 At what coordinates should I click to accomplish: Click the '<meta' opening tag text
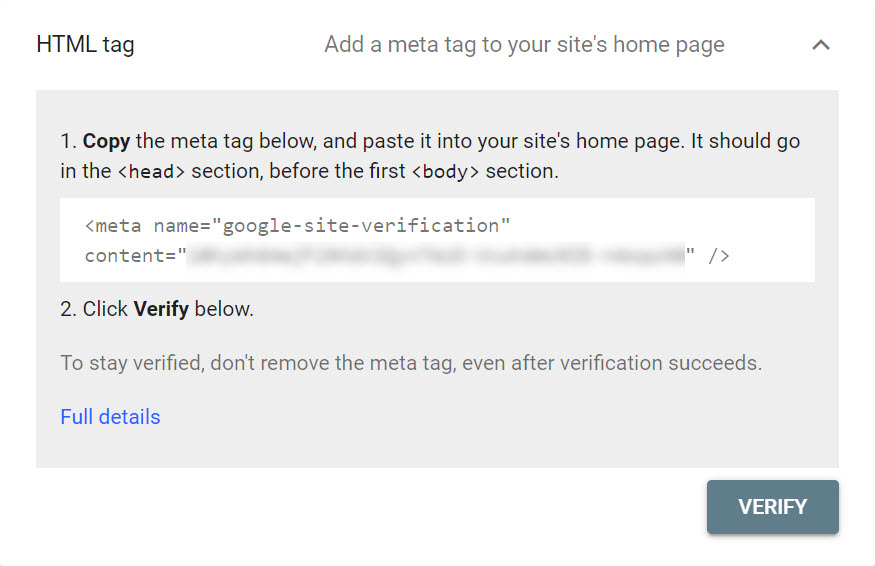point(113,226)
